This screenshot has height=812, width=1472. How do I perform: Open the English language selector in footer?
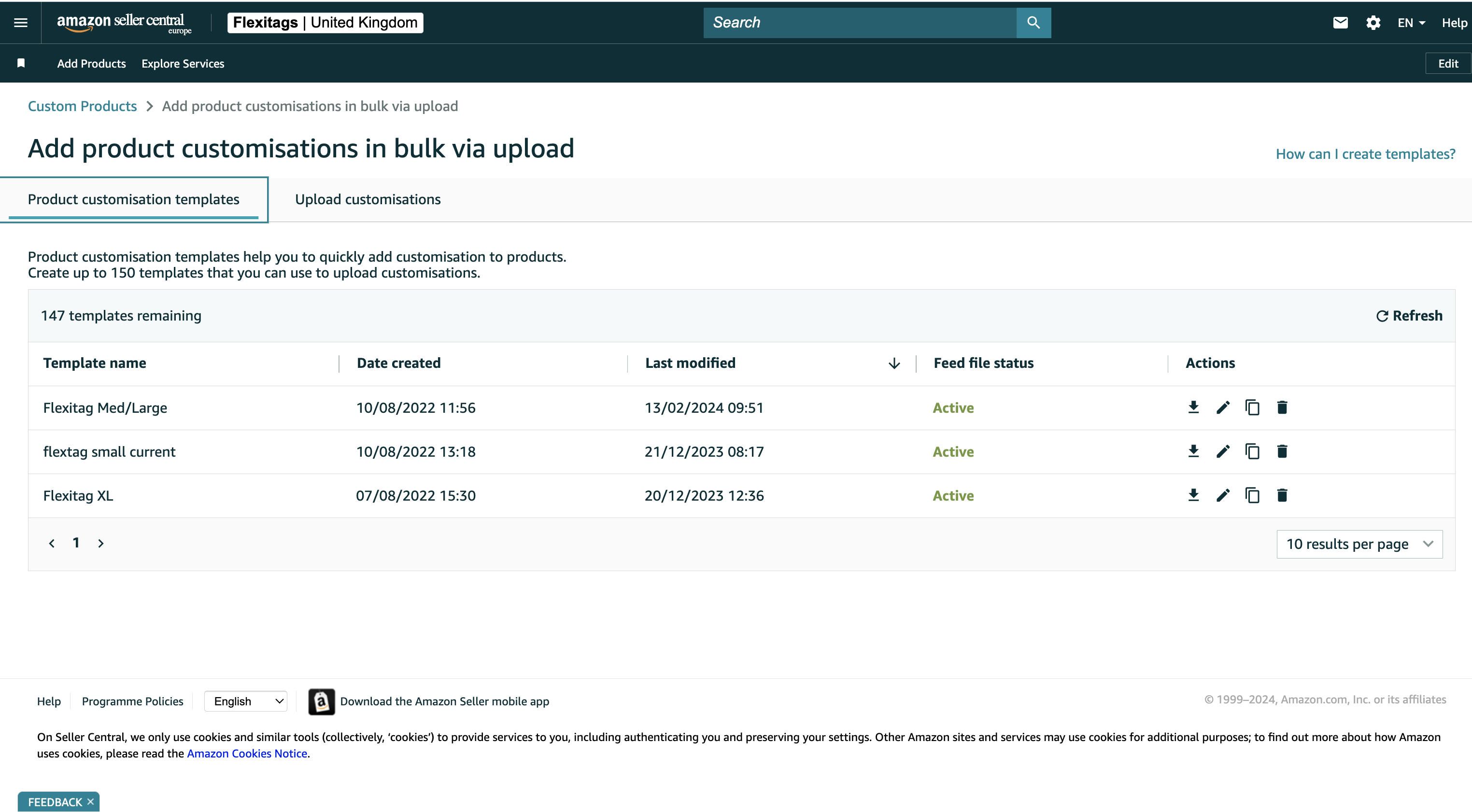pyautogui.click(x=246, y=701)
